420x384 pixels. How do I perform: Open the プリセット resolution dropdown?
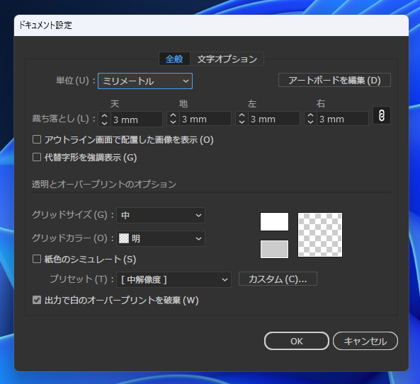[x=174, y=280]
